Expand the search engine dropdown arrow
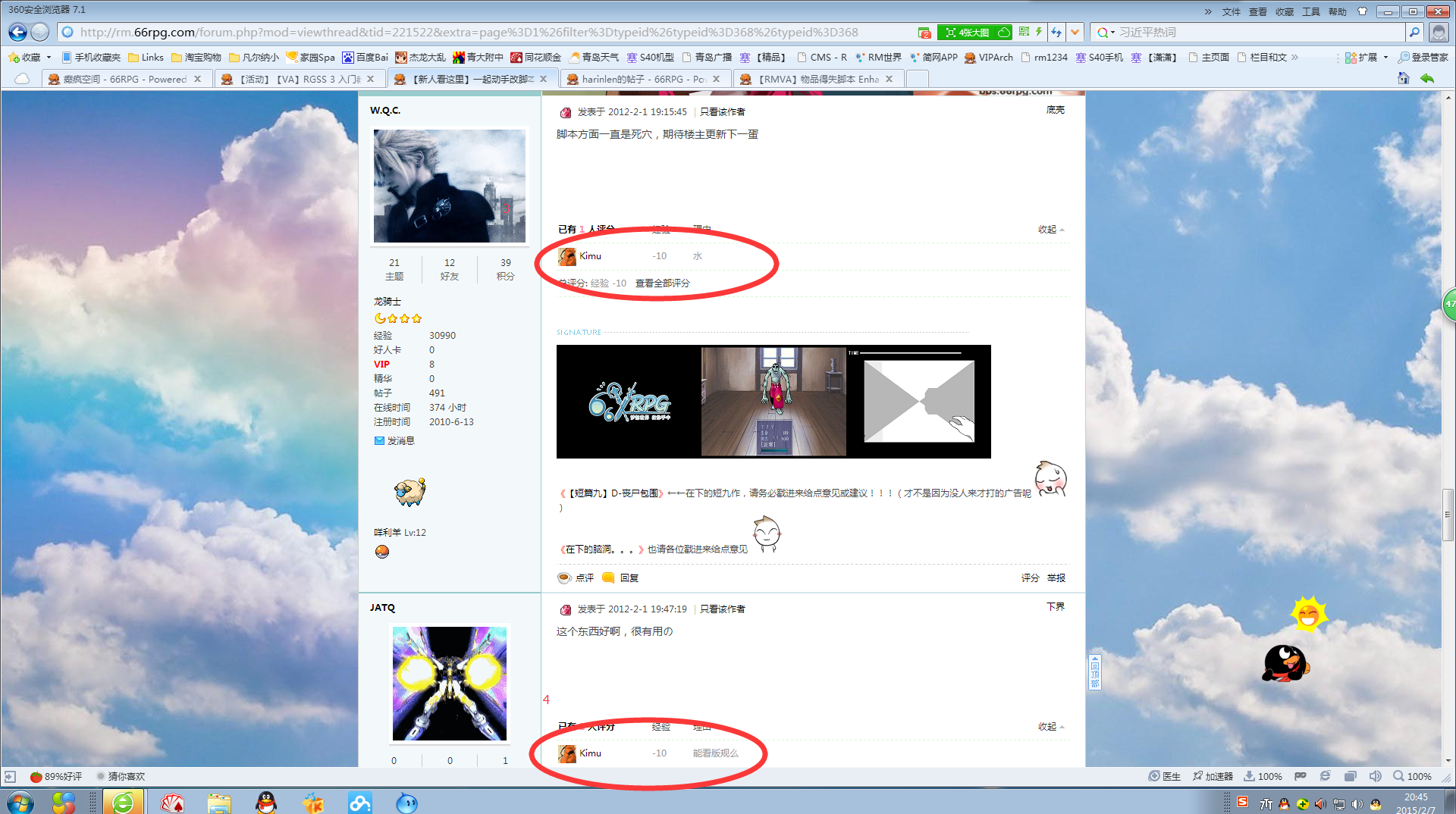Viewport: 1456px width, 814px height. pyautogui.click(x=1112, y=33)
